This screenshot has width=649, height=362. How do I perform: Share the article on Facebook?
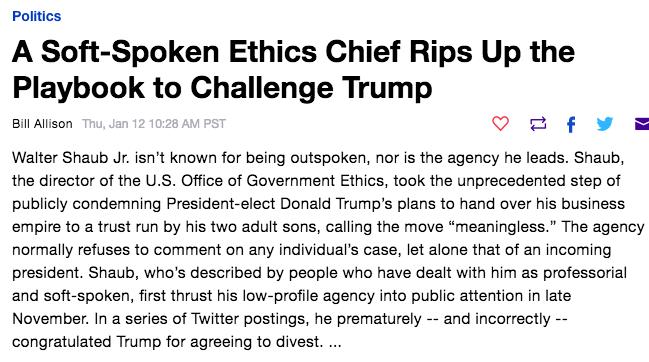[571, 124]
